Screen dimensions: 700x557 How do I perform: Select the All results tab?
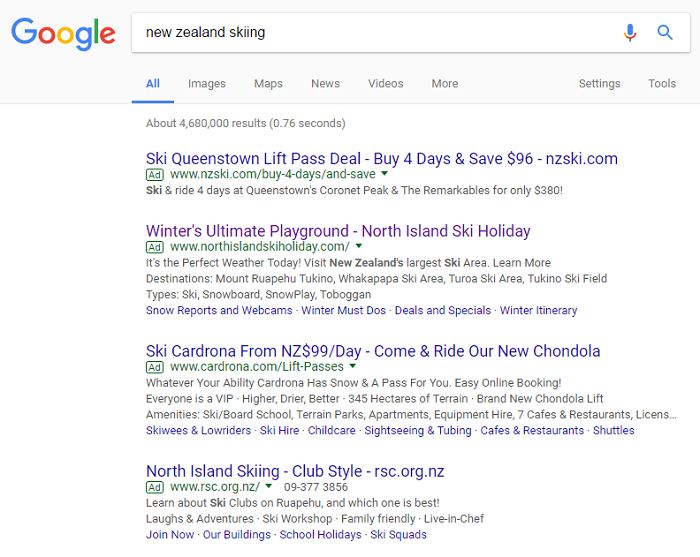153,83
